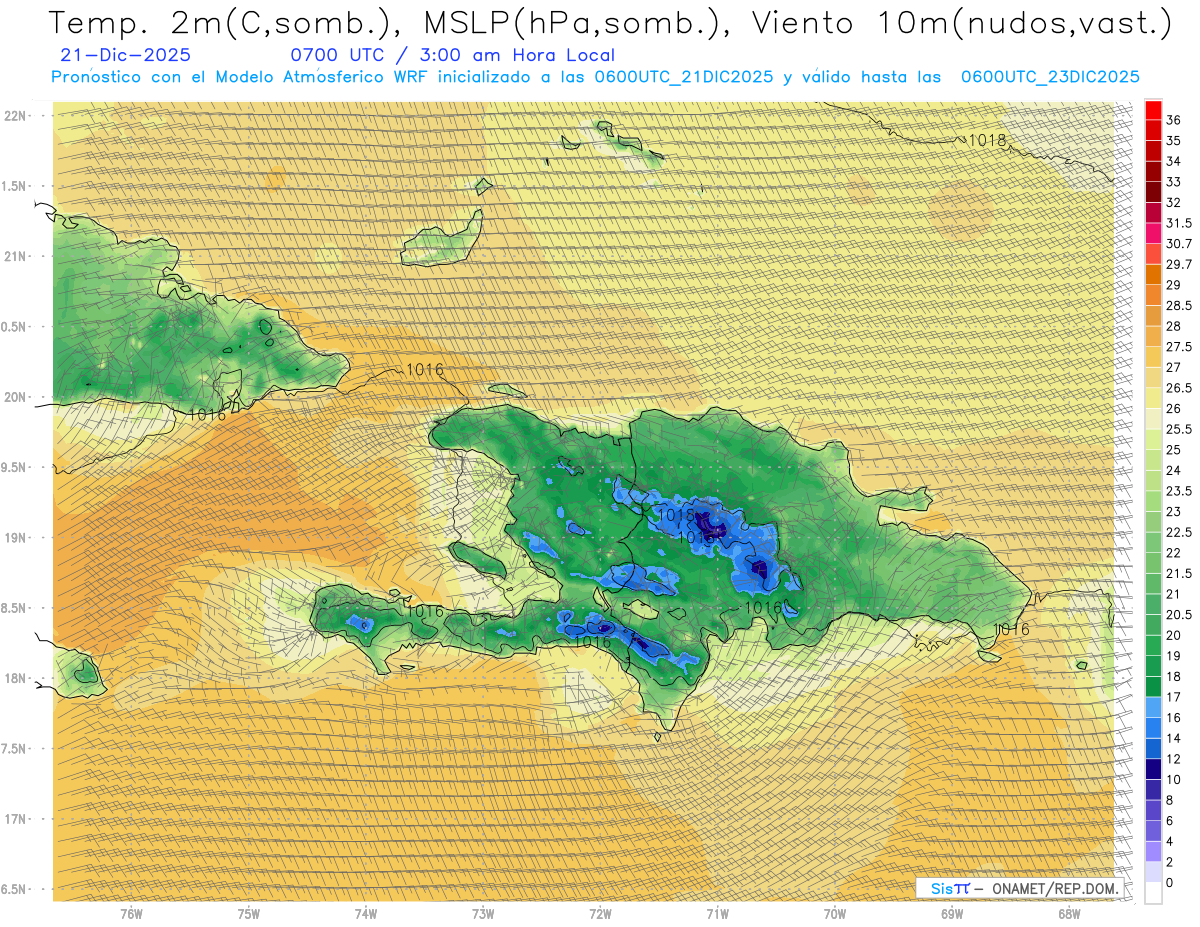Image resolution: width=1200 pixels, height=927 pixels.
Task: Click the 73W longitude label
Action: click(x=483, y=914)
